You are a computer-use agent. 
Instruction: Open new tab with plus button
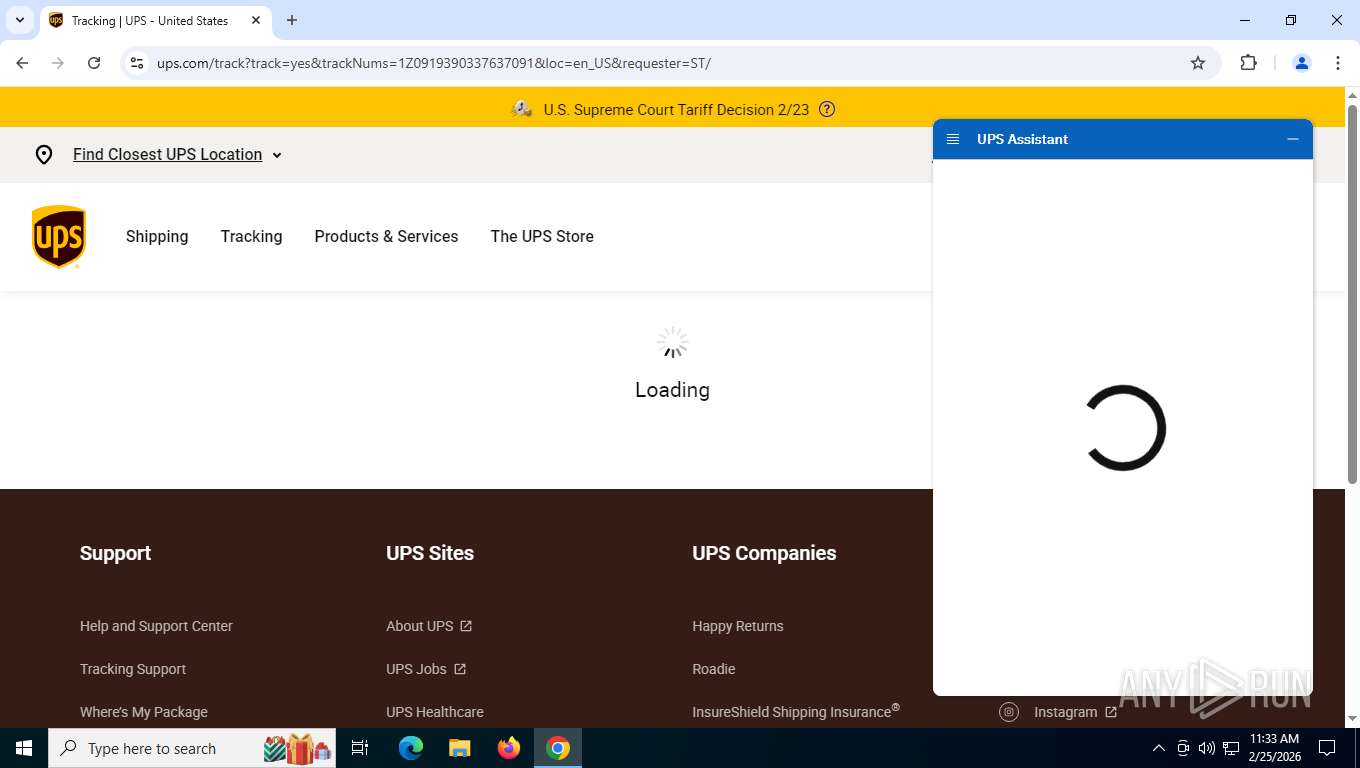(x=292, y=20)
